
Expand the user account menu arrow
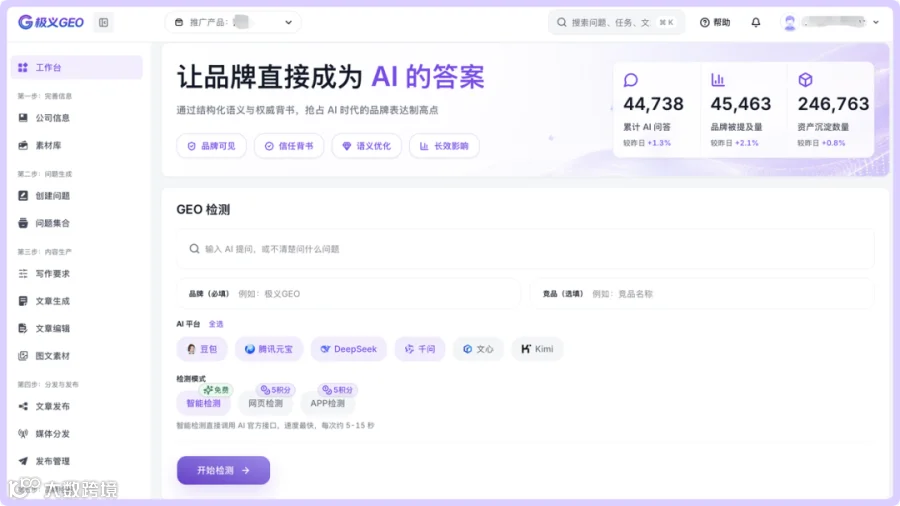[876, 22]
